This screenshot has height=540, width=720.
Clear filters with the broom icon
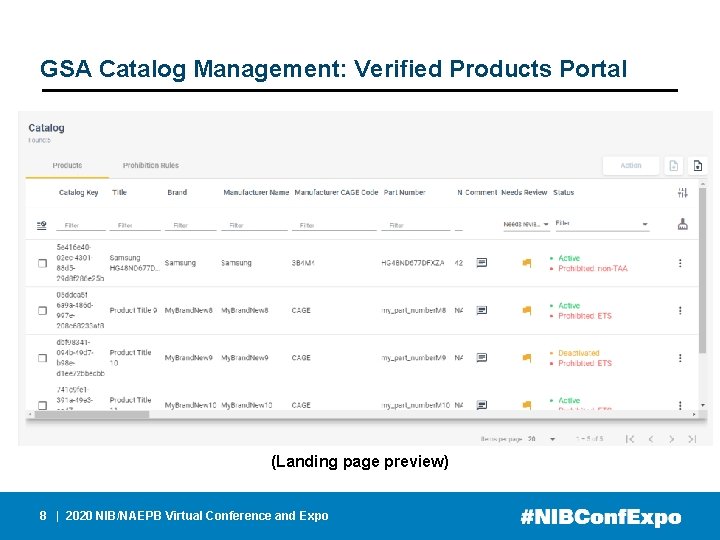pyautogui.click(x=683, y=224)
